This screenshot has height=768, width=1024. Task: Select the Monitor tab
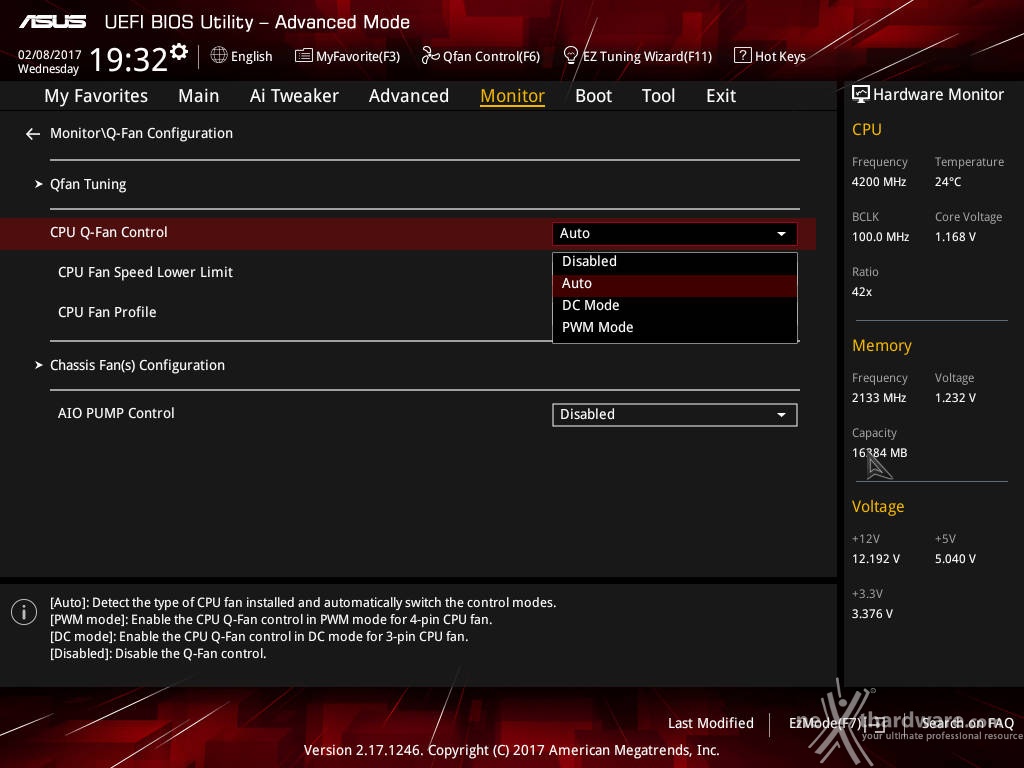click(x=512, y=96)
